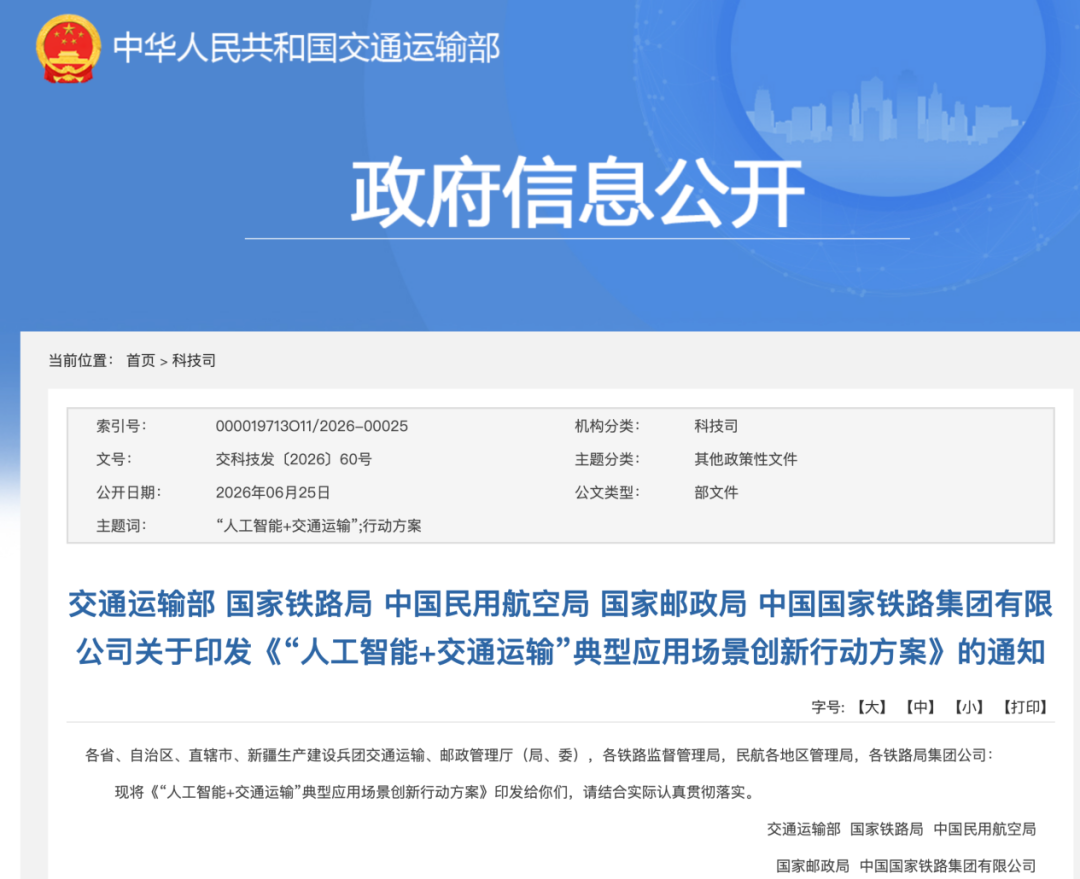Click the 打印 print button
Screen dimensions: 1080x879
point(1025,707)
